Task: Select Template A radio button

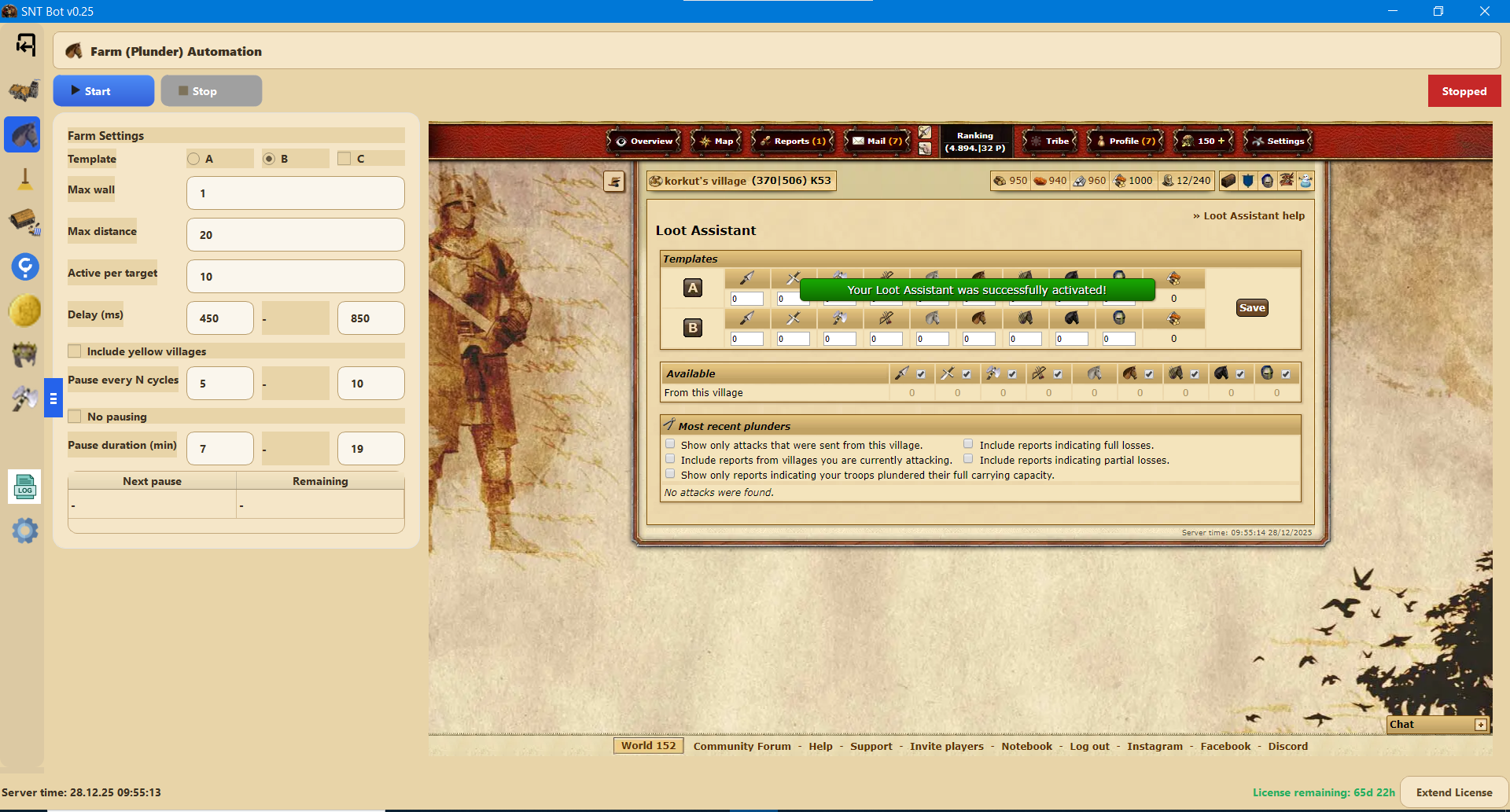Action: tap(193, 159)
